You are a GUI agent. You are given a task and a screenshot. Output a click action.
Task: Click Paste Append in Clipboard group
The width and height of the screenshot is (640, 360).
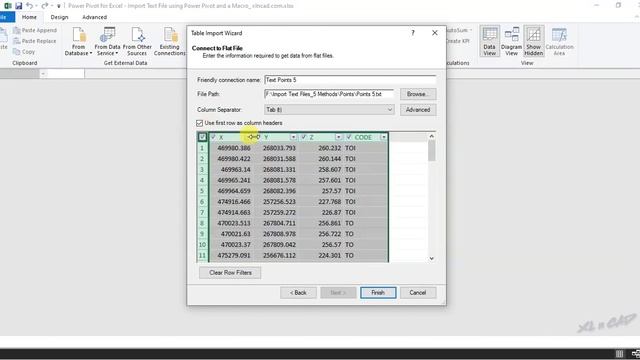(35, 30)
